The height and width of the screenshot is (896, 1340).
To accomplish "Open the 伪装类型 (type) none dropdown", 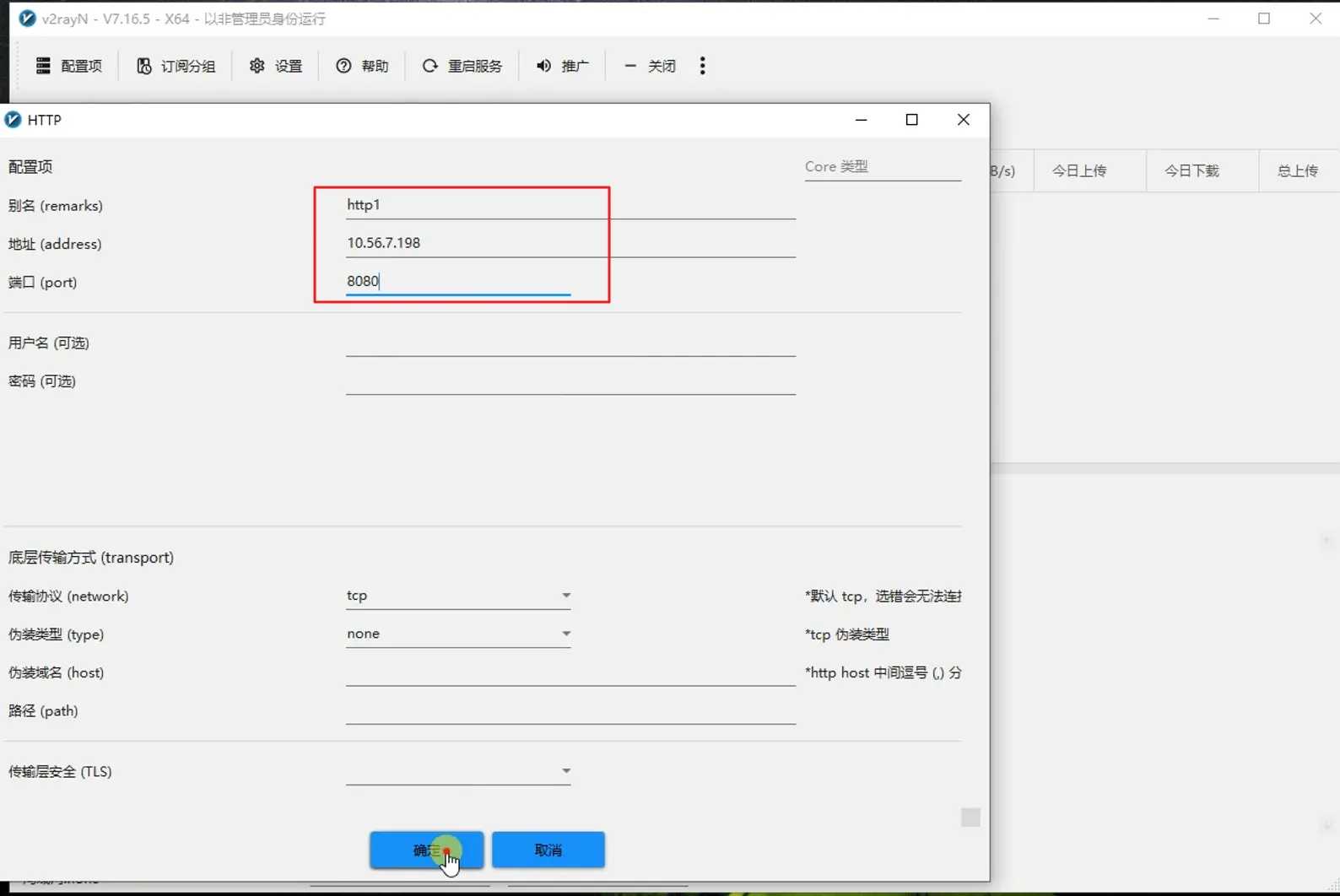I will tap(458, 634).
